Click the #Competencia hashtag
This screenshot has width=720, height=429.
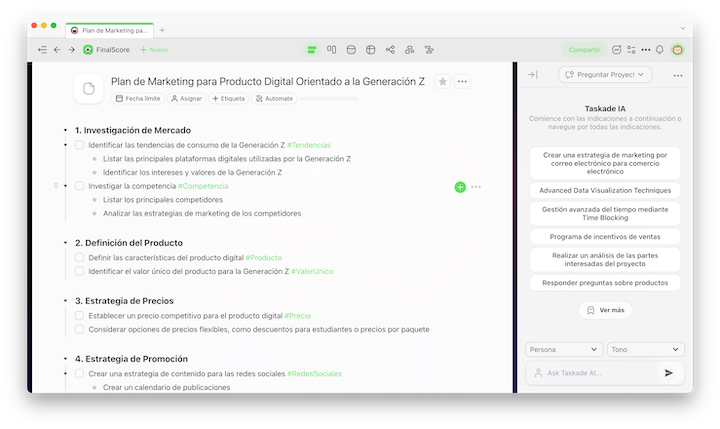(203, 186)
